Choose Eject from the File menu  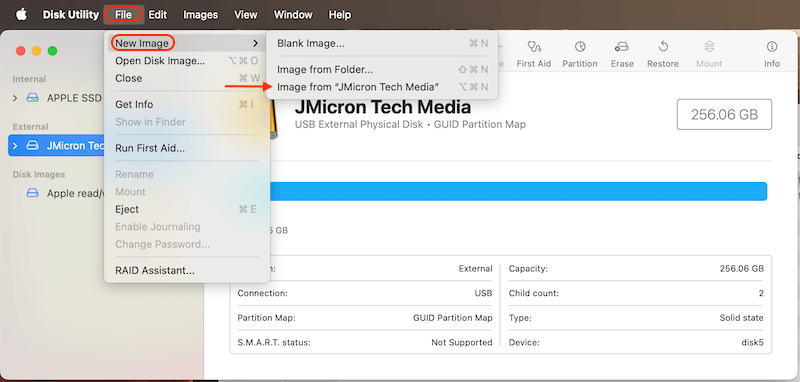pyautogui.click(x=187, y=209)
